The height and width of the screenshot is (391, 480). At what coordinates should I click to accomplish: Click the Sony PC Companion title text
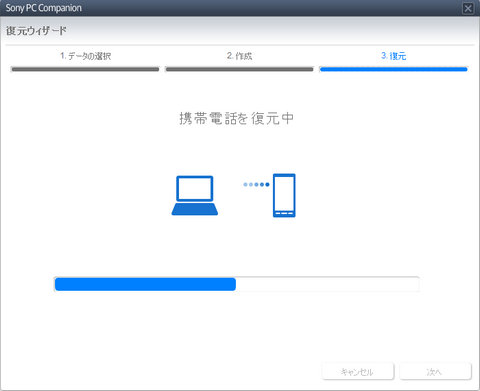pyautogui.click(x=44, y=8)
